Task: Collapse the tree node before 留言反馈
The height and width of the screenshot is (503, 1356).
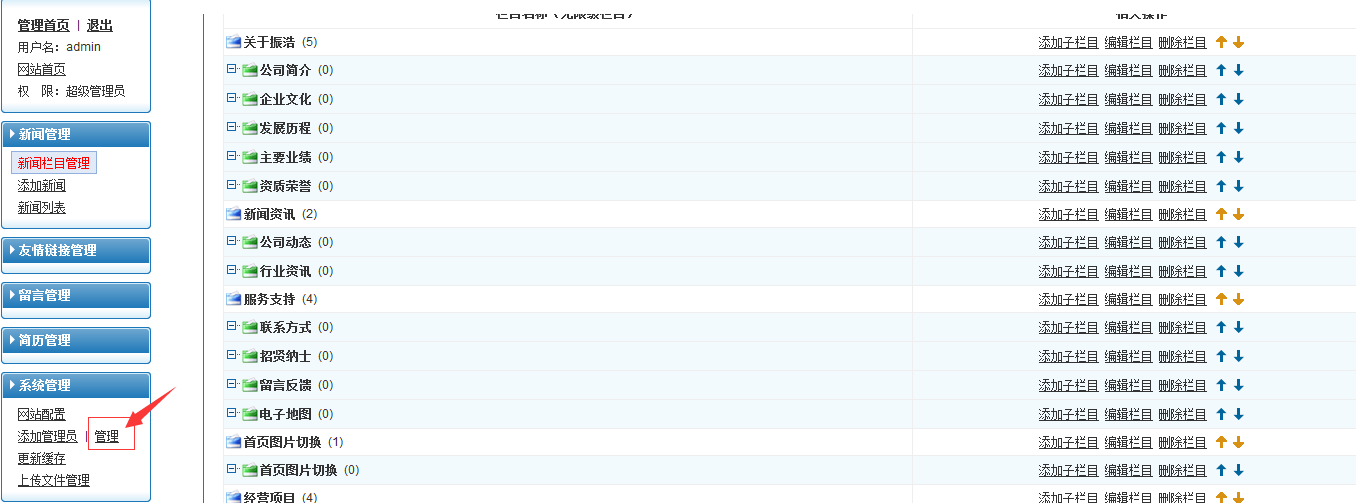Action: 232,384
